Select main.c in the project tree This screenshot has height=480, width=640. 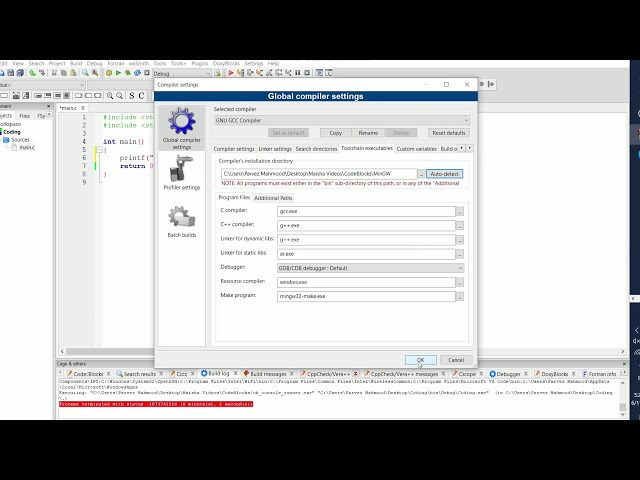[x=27, y=147]
